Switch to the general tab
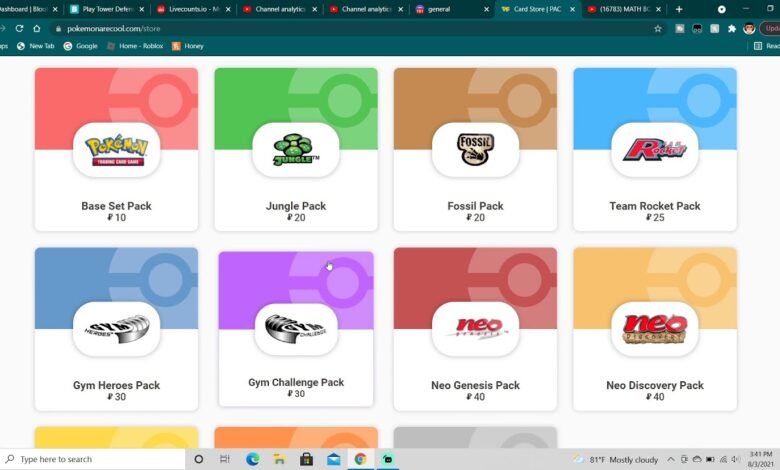780x470 pixels. tap(452, 9)
